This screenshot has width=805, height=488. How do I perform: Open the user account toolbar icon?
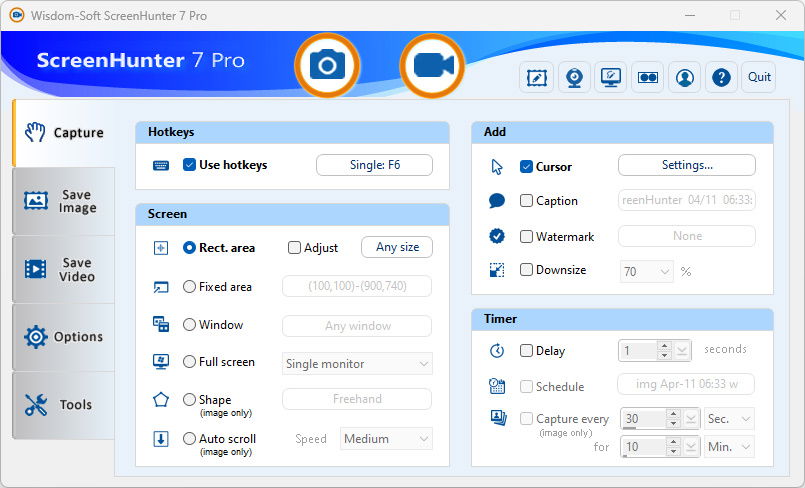click(684, 77)
